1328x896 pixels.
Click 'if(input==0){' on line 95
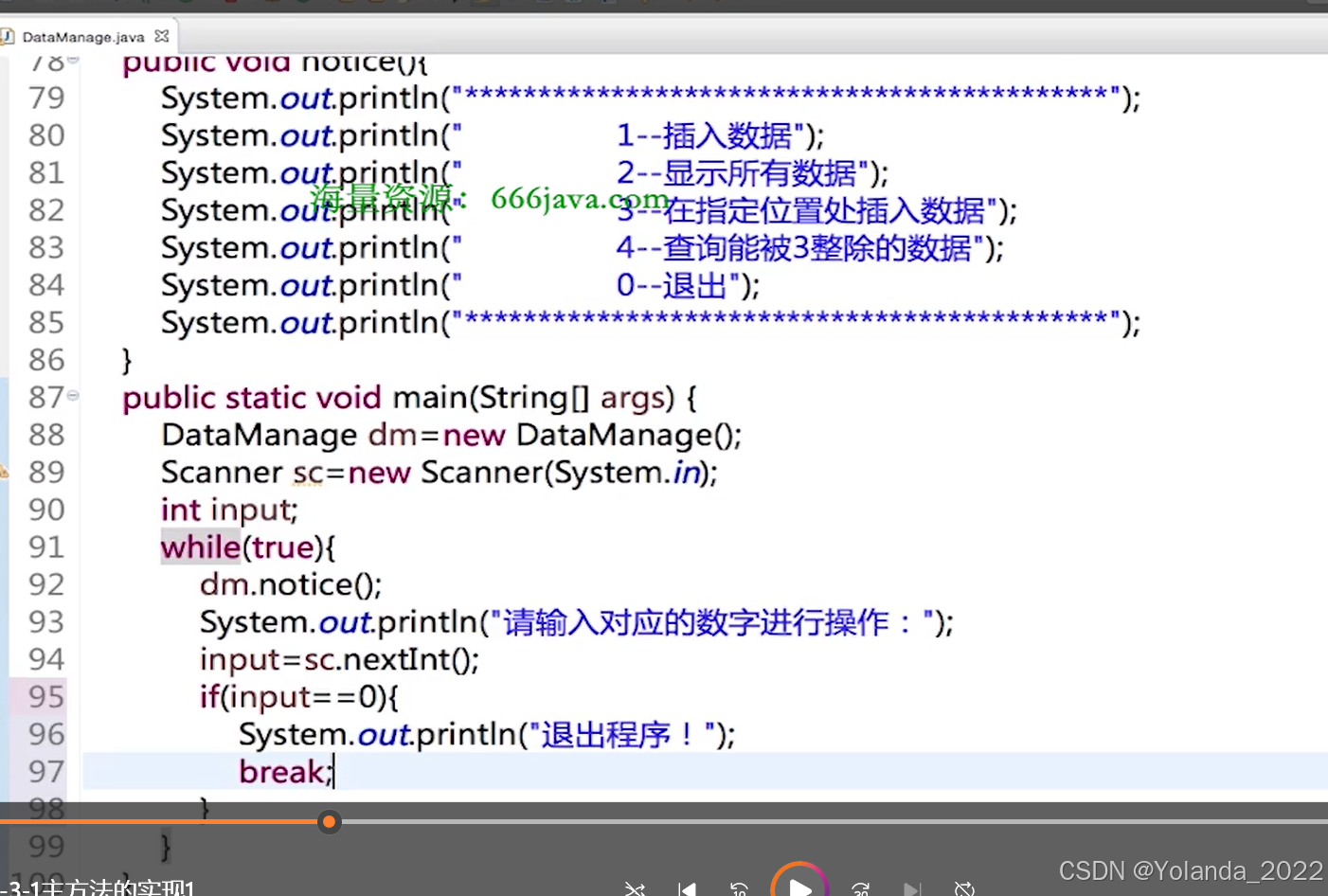click(x=299, y=697)
